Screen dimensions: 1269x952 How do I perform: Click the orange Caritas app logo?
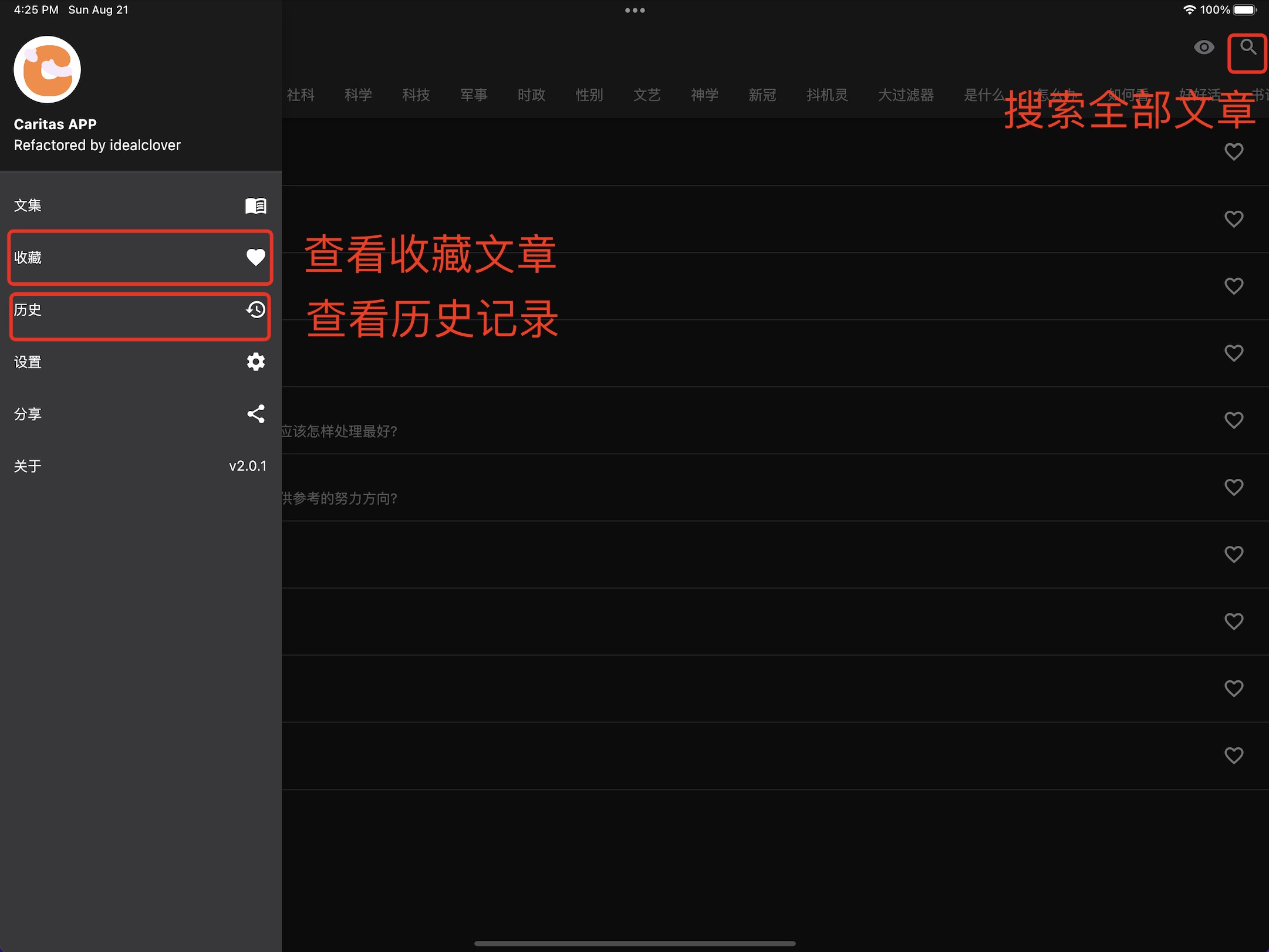tap(47, 69)
